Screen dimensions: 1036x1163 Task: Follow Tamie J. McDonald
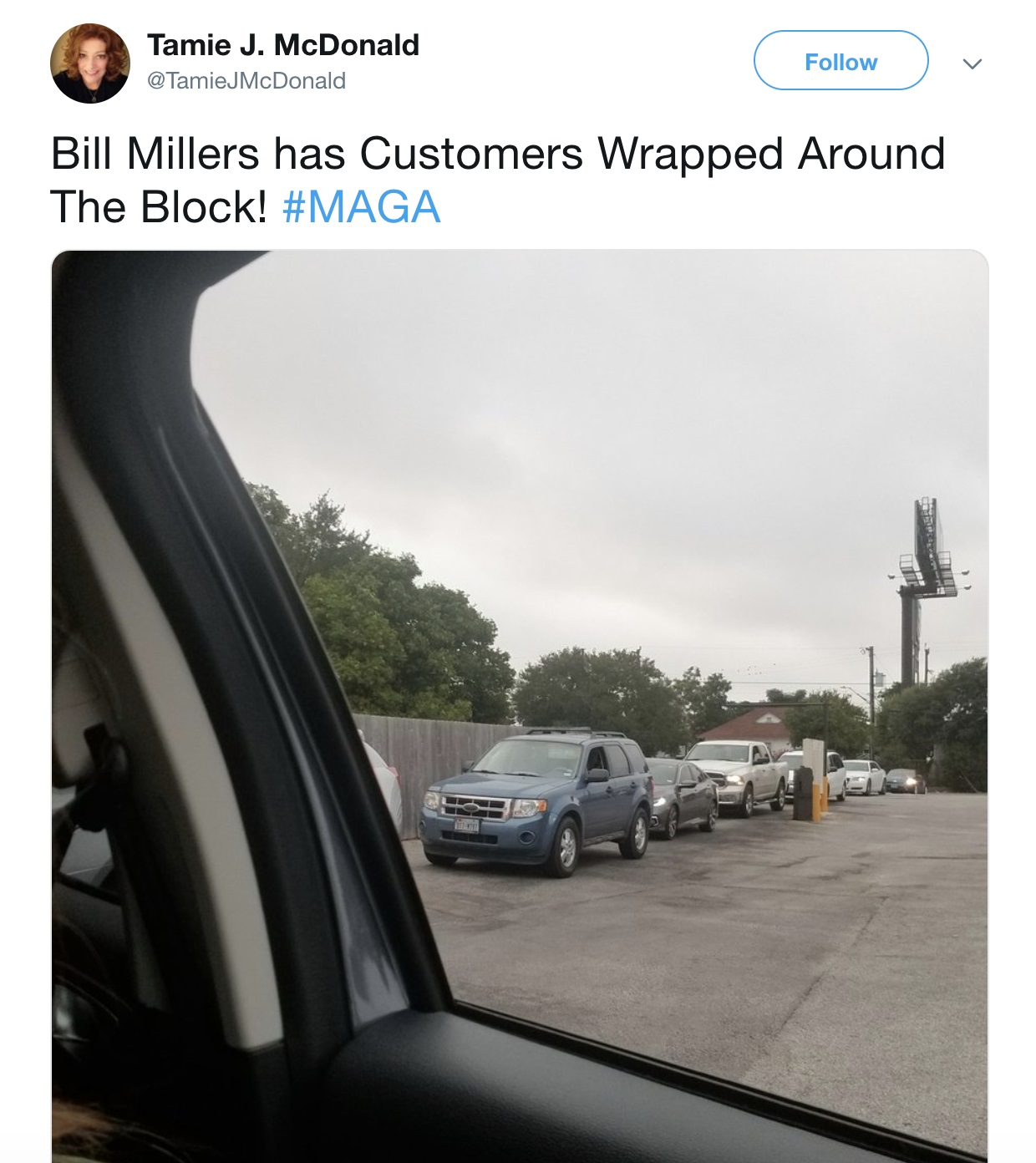point(840,61)
